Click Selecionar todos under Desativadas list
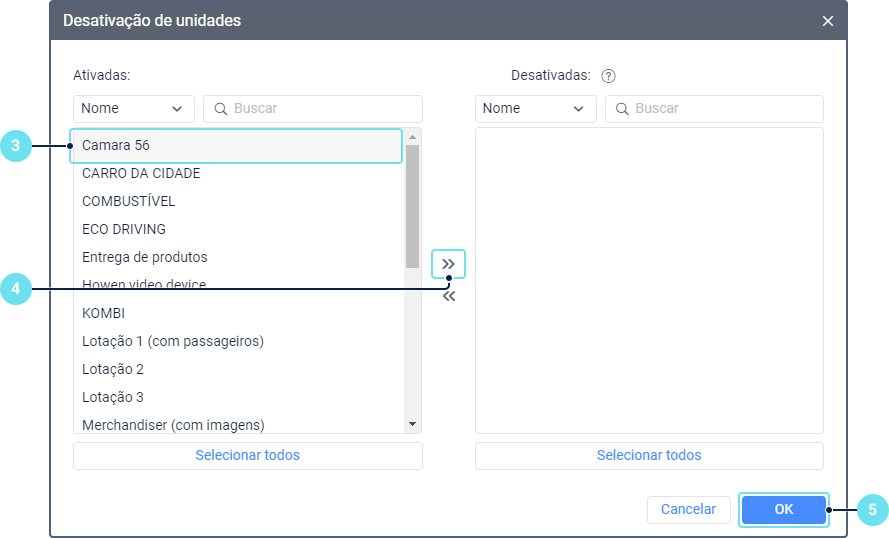Screen dimensions: 889x538 pos(649,455)
